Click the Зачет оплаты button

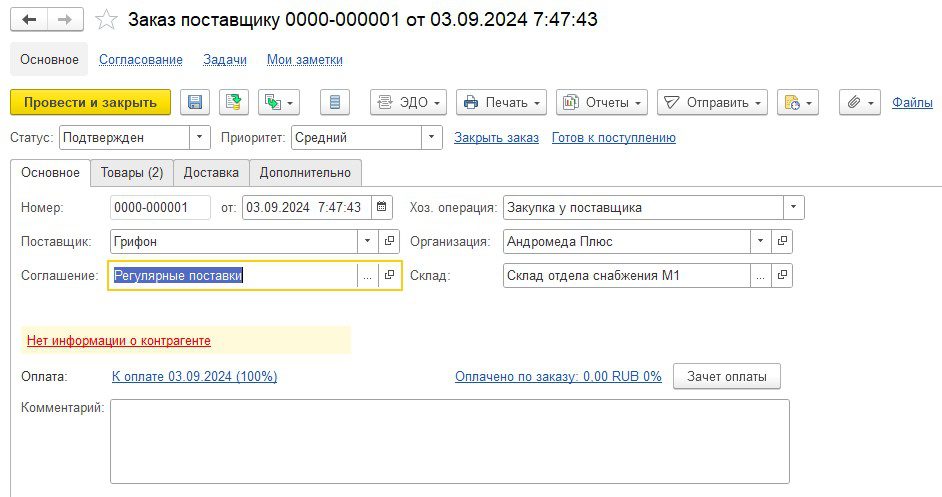tap(727, 376)
